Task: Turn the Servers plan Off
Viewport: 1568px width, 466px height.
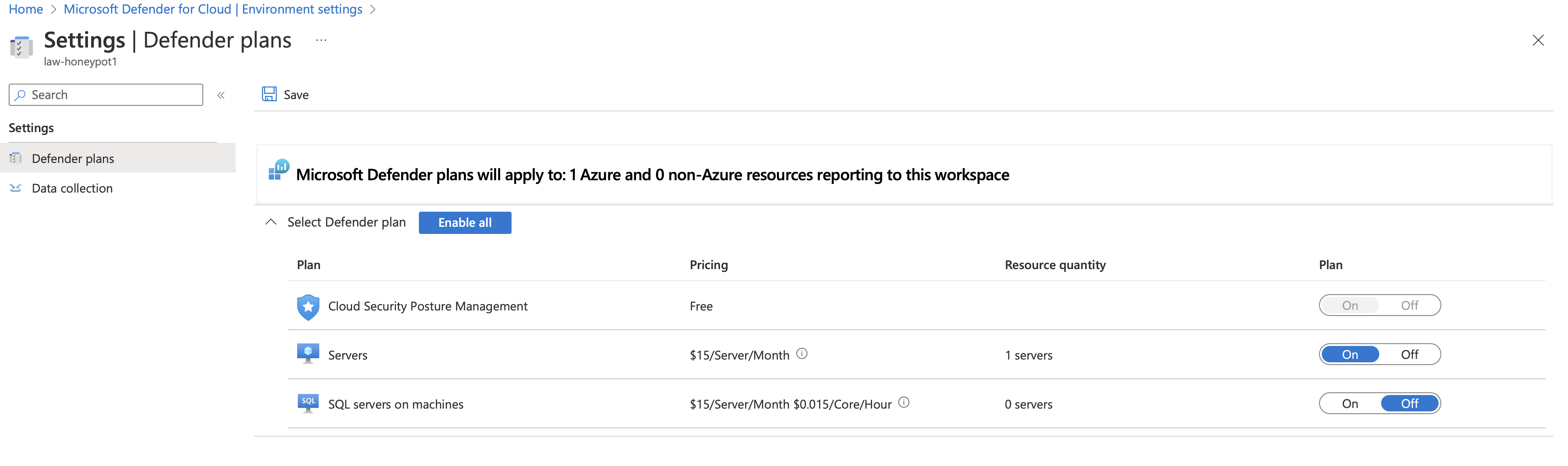Action: coord(1409,355)
